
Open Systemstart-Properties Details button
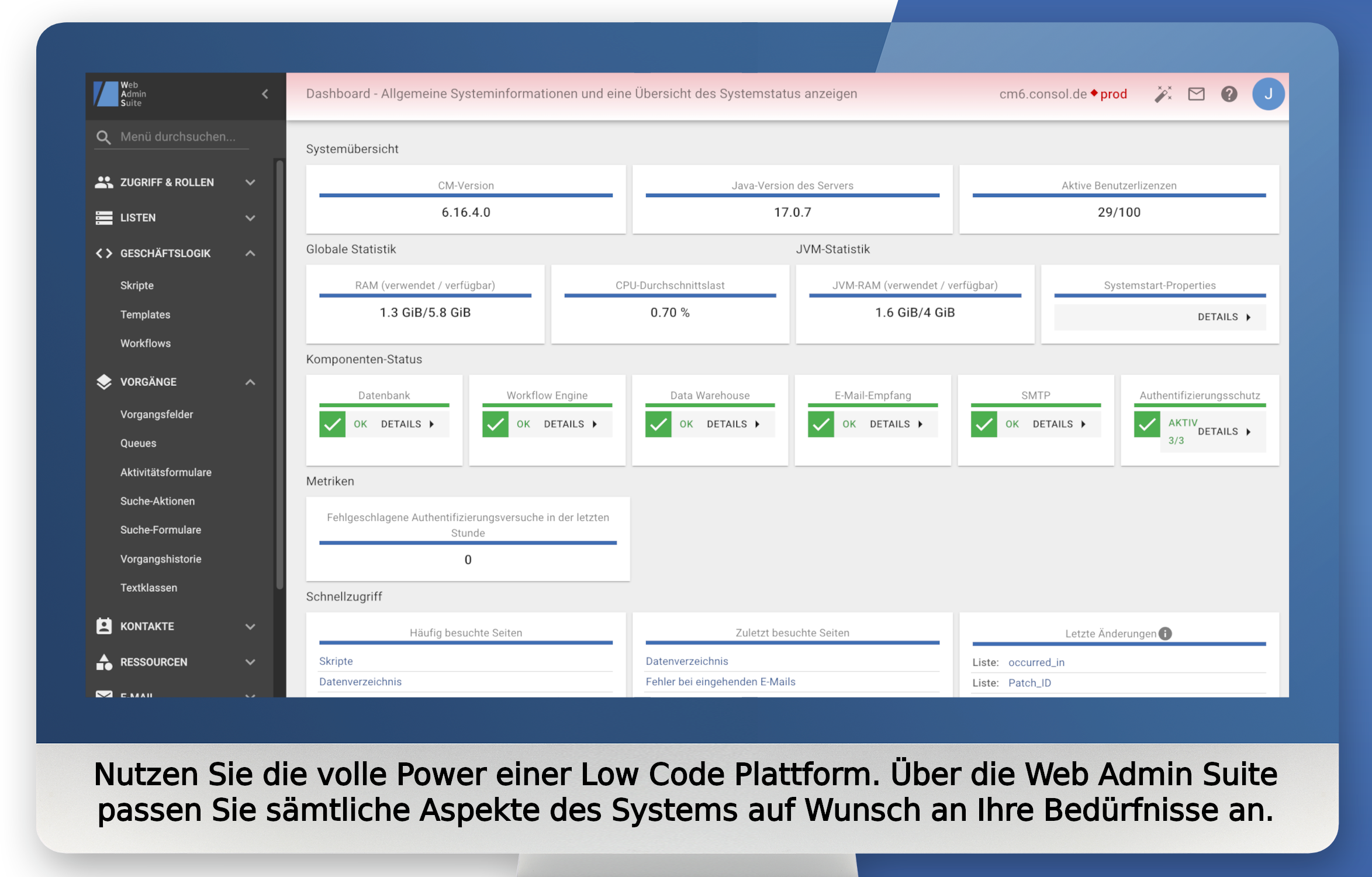click(x=1223, y=317)
